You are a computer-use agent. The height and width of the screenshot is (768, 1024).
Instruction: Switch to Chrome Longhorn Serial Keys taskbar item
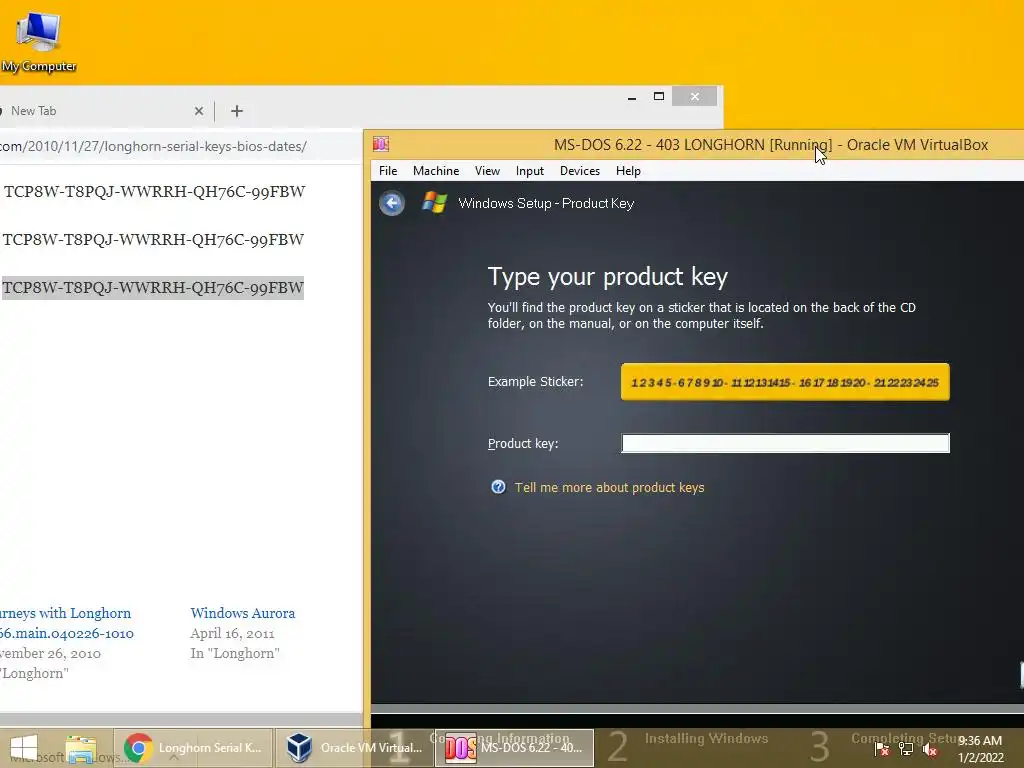click(193, 748)
